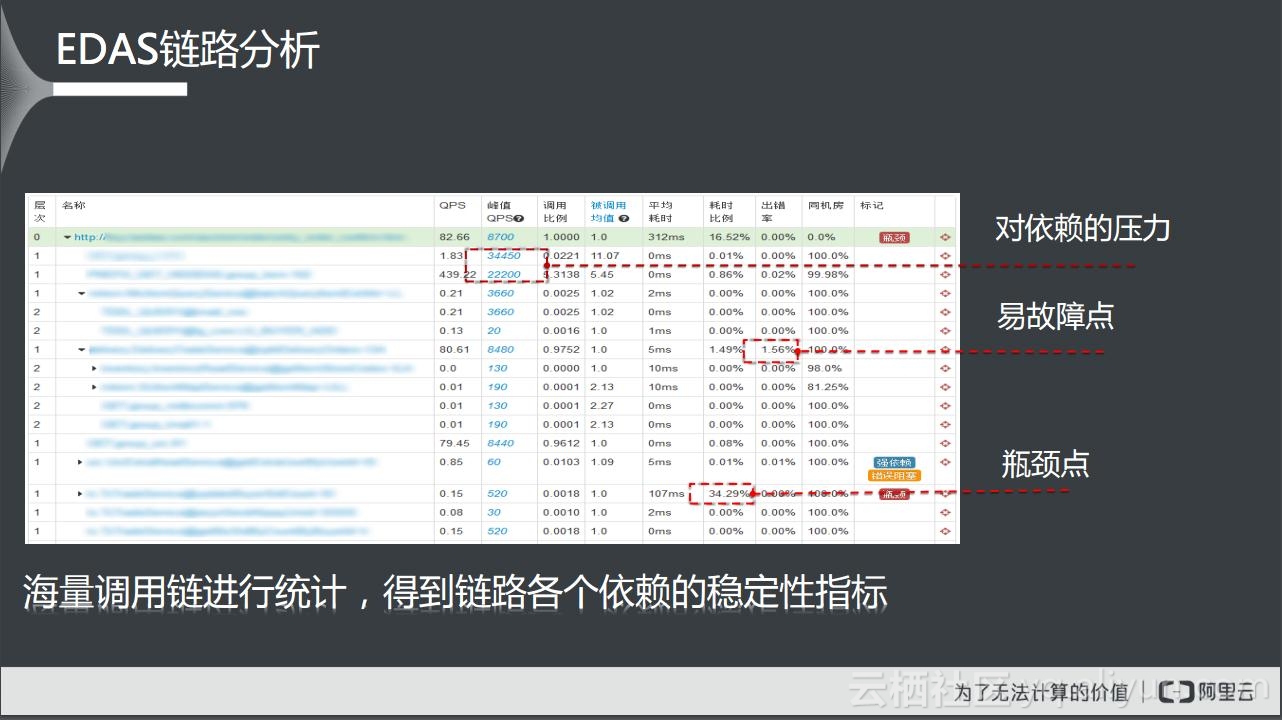1282x720 pixels.
Task: Expand the collapsed row with 10ms average time
Action: pyautogui.click(x=93, y=368)
